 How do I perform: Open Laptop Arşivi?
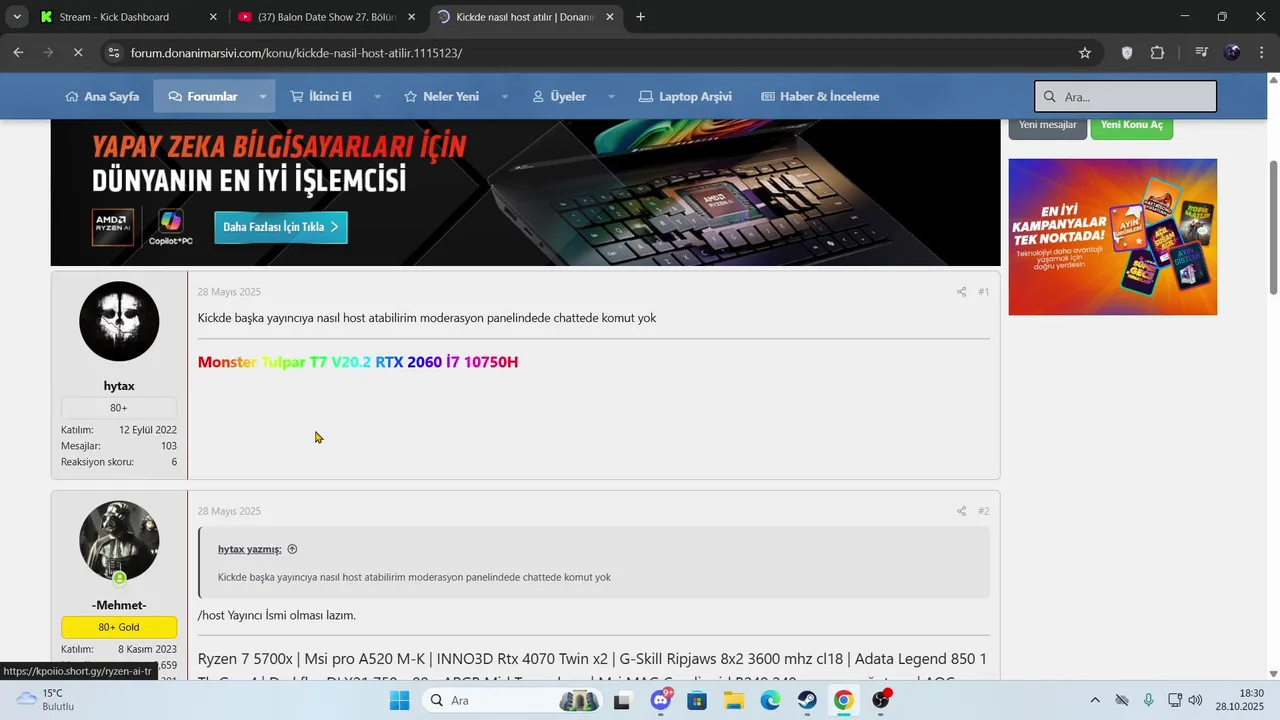click(685, 97)
